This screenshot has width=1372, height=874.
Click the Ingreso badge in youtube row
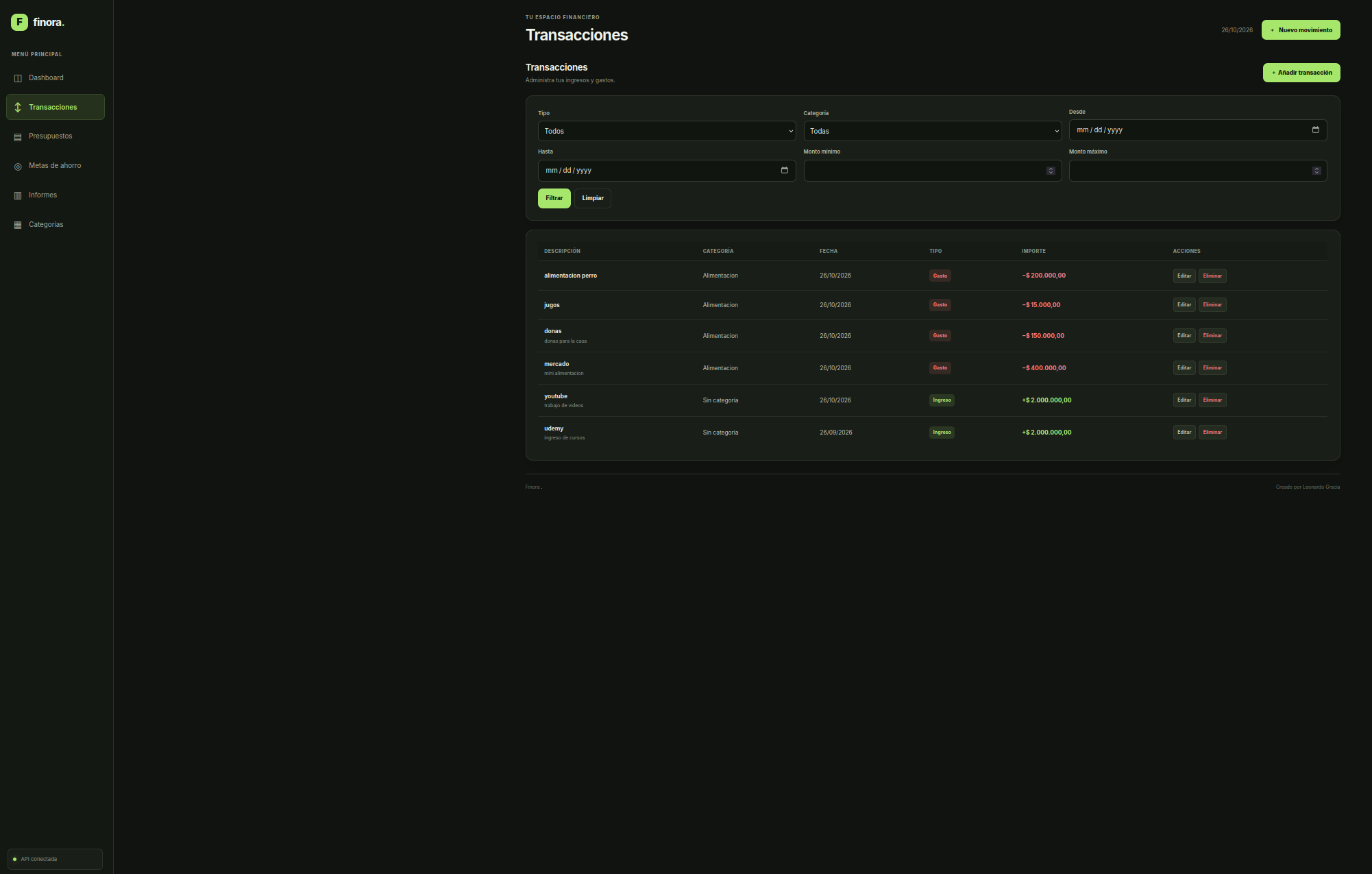(x=942, y=400)
